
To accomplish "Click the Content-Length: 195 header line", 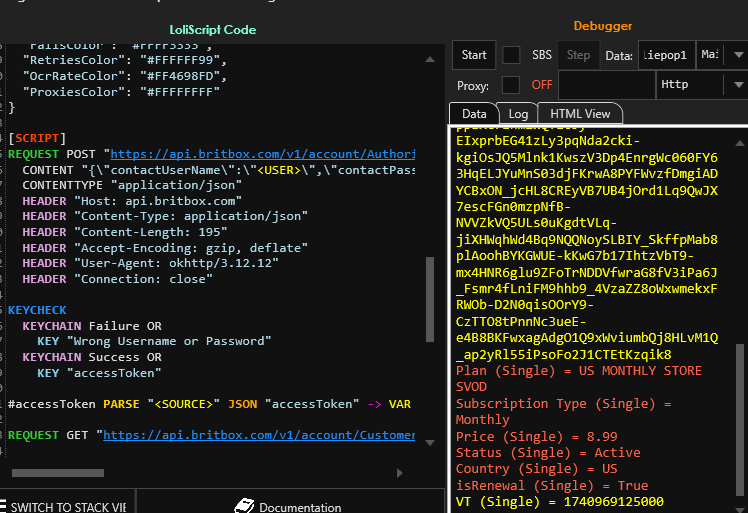I will tap(125, 232).
